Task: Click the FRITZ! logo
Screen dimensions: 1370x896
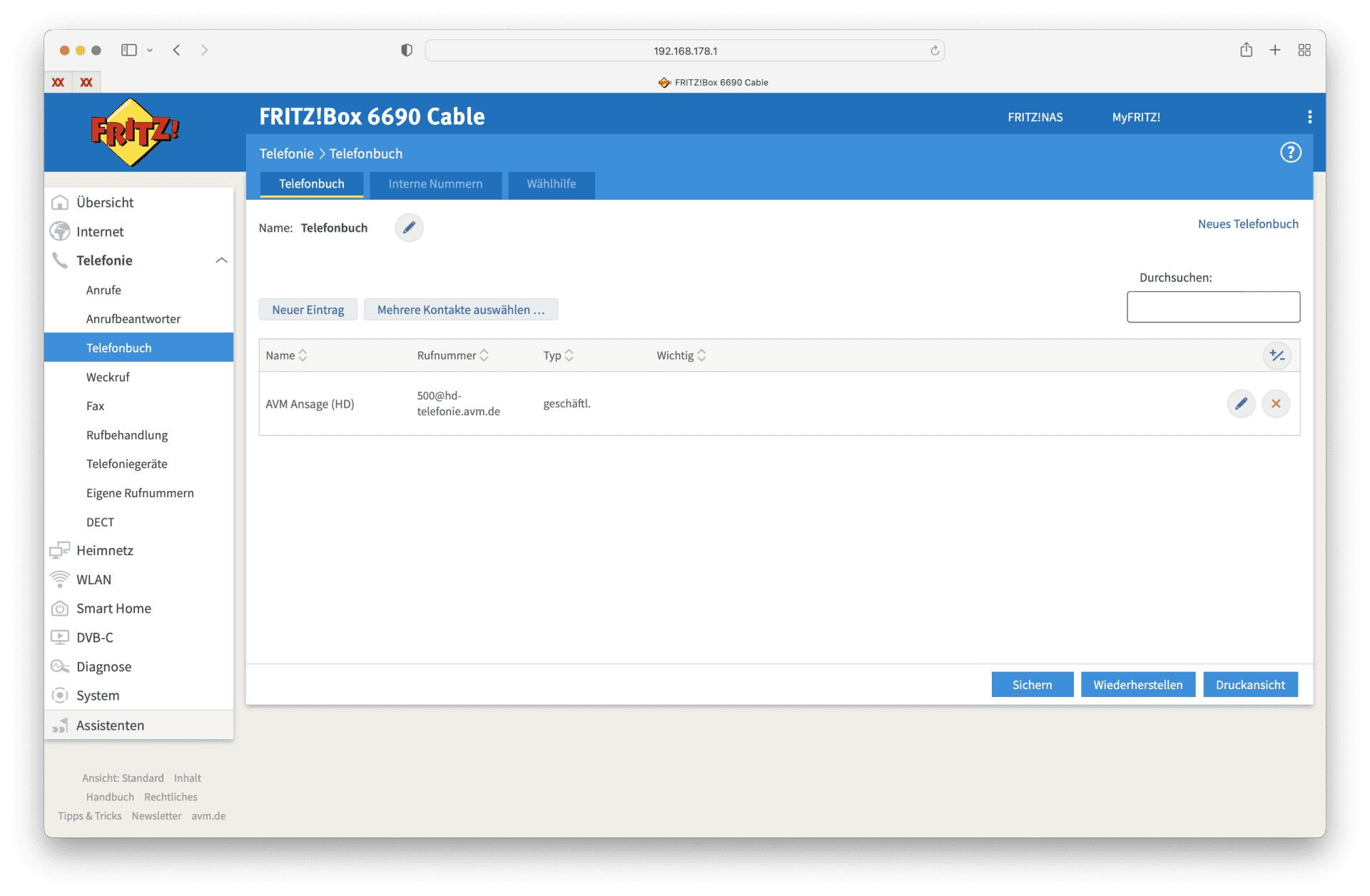Action: (134, 132)
